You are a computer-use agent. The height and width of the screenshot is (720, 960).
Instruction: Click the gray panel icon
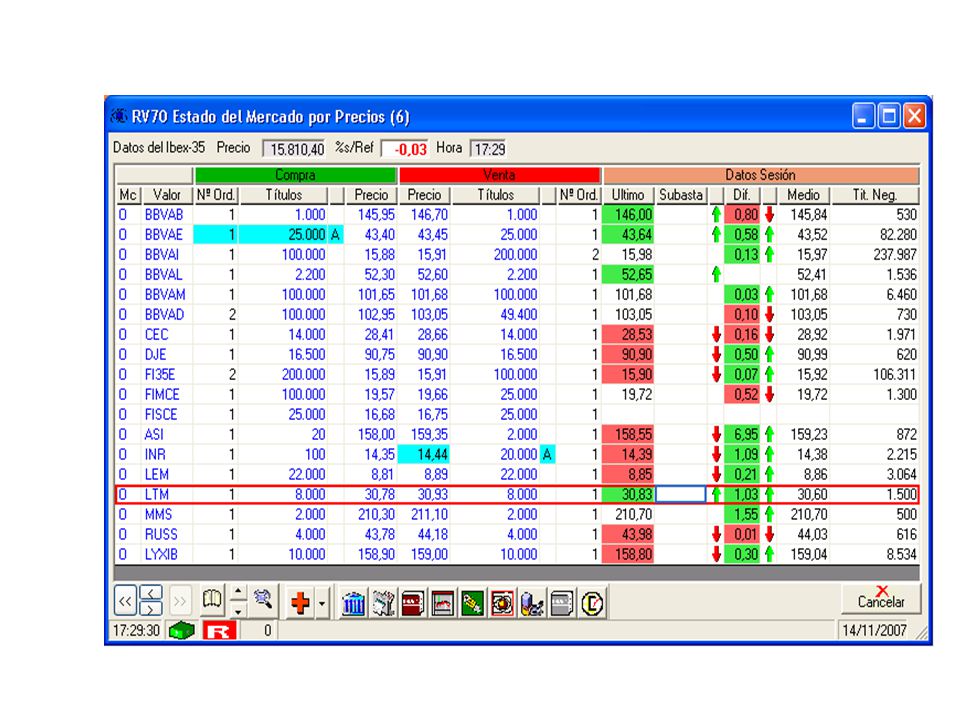pos(561,604)
